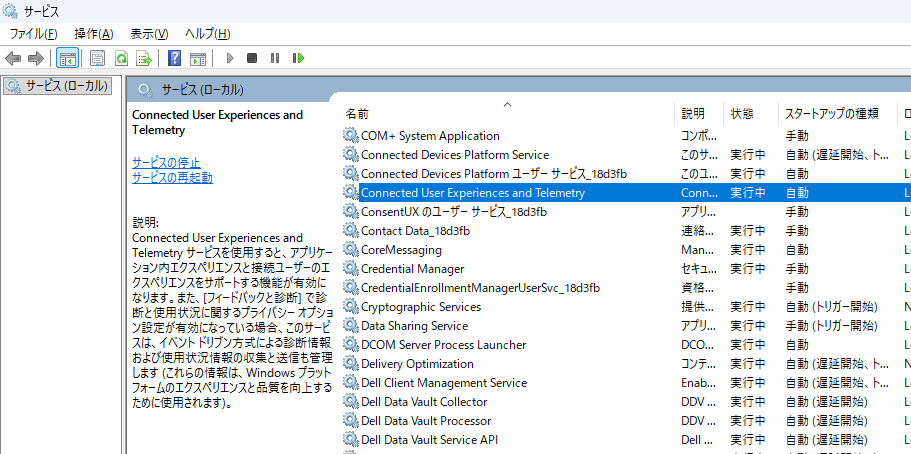Image resolution: width=911 pixels, height=454 pixels.
Task: Toggle the show/hide action pane button
Action: (x=198, y=58)
